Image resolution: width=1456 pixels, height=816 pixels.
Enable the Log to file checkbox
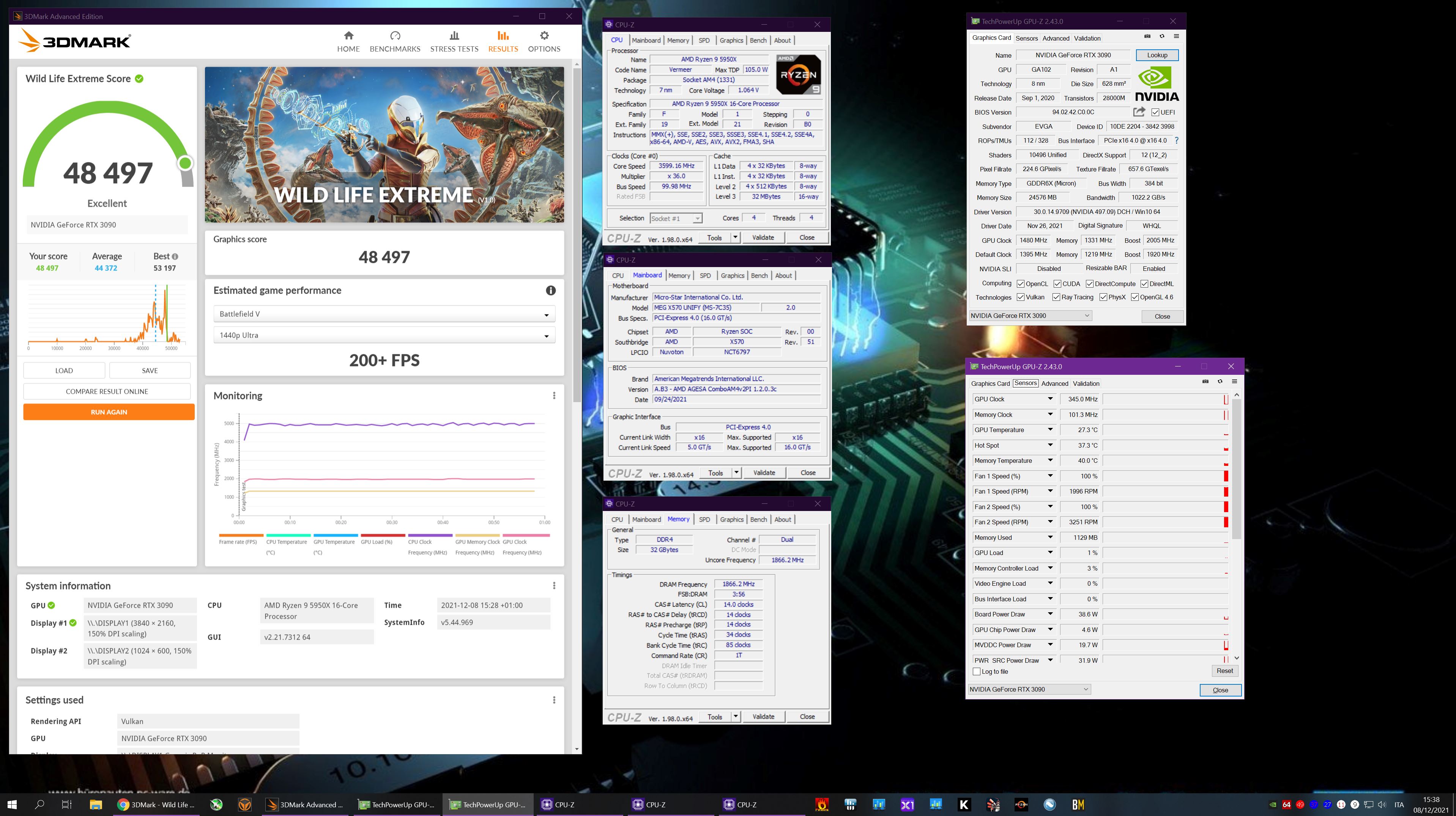tap(976, 671)
